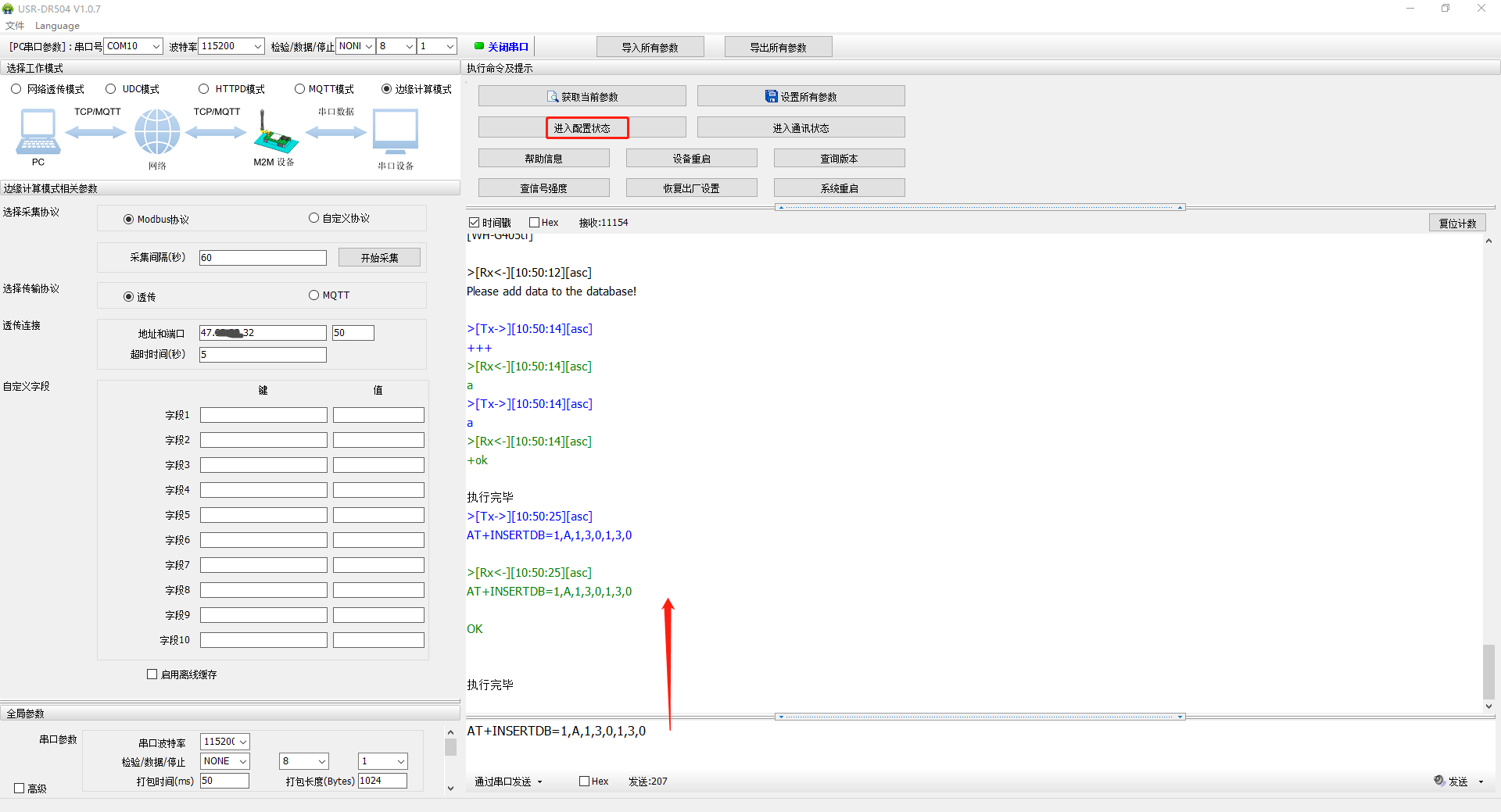
Task: Click the green close serial port indicator
Action: (479, 46)
